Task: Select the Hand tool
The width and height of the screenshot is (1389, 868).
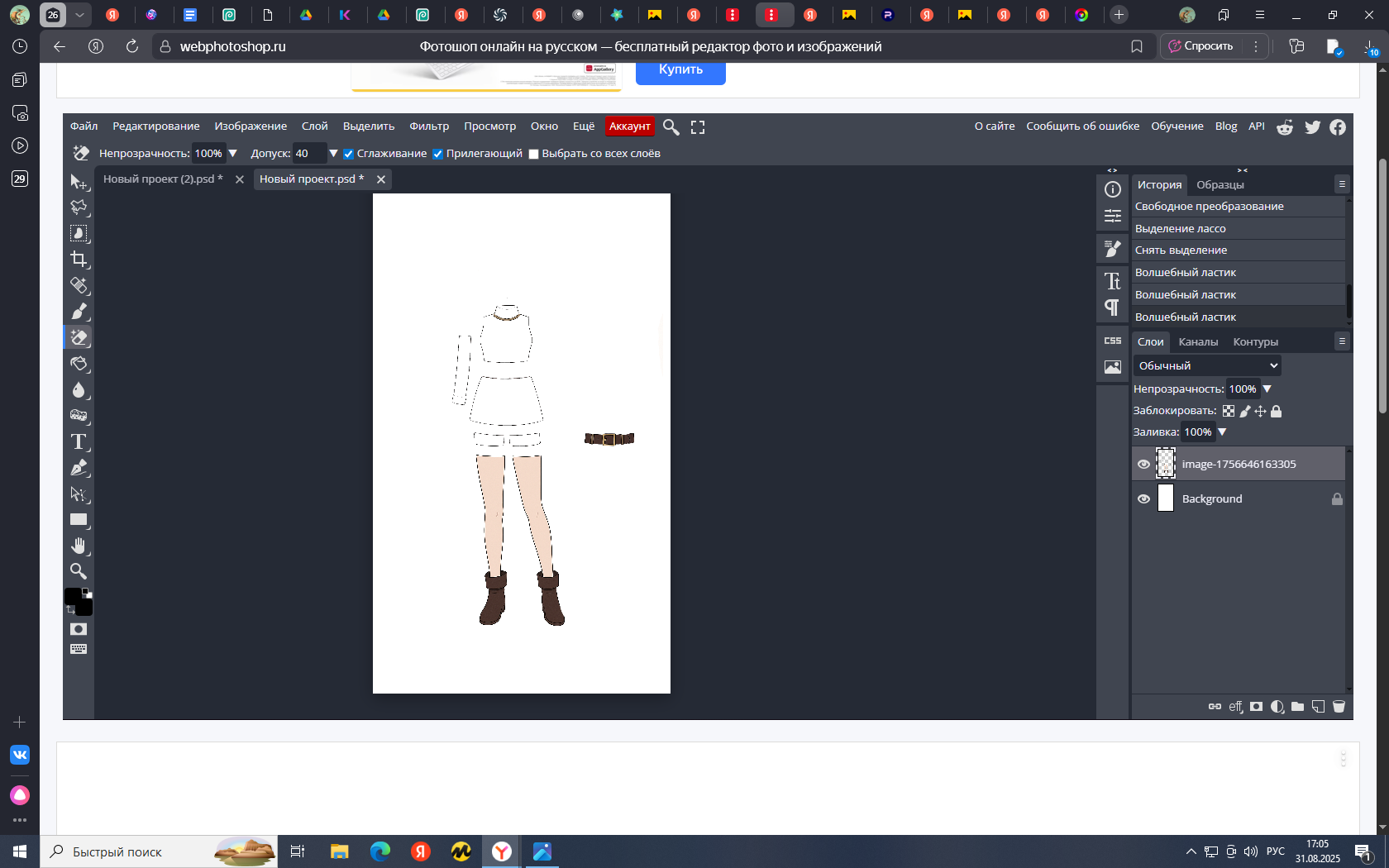Action: pyautogui.click(x=79, y=546)
